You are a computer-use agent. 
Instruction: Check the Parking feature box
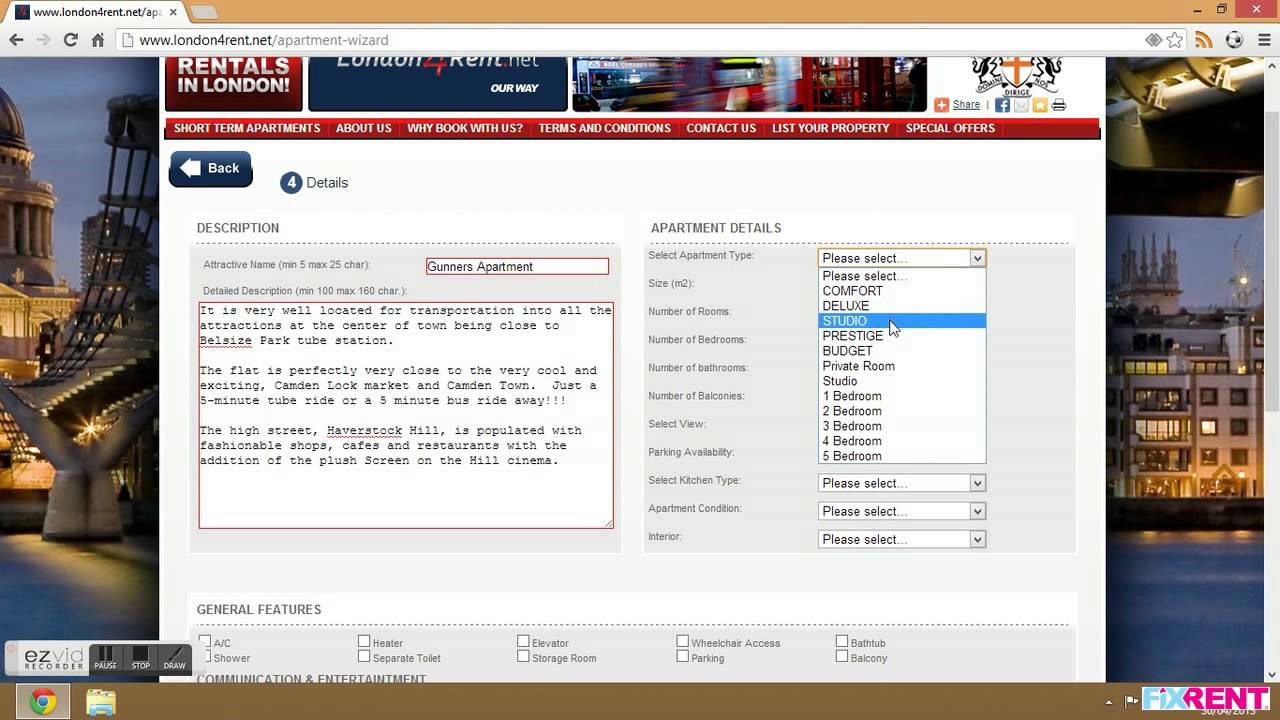pyautogui.click(x=682, y=657)
